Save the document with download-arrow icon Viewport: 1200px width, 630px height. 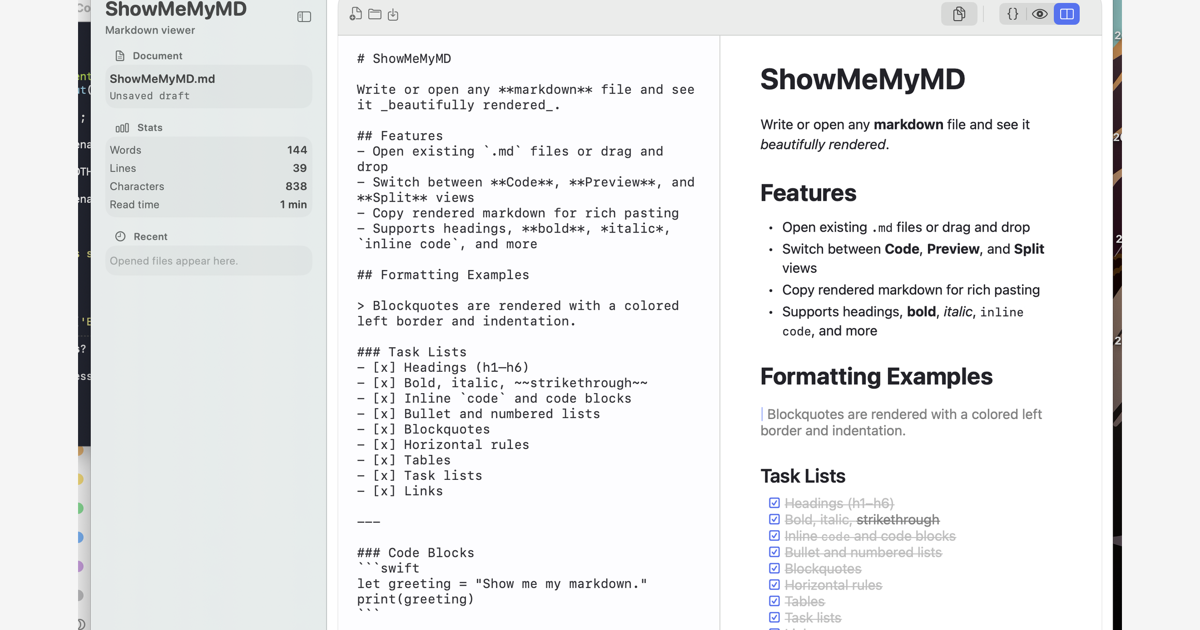coord(393,14)
